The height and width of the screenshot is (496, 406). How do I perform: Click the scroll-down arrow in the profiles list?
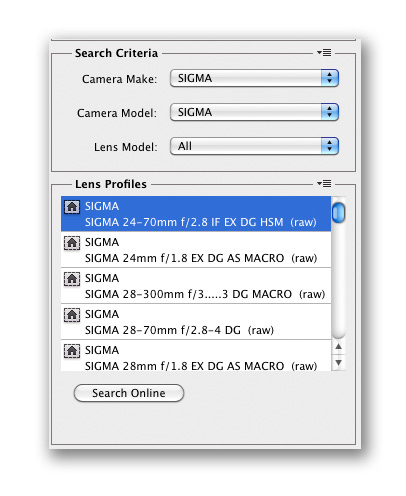click(x=339, y=362)
